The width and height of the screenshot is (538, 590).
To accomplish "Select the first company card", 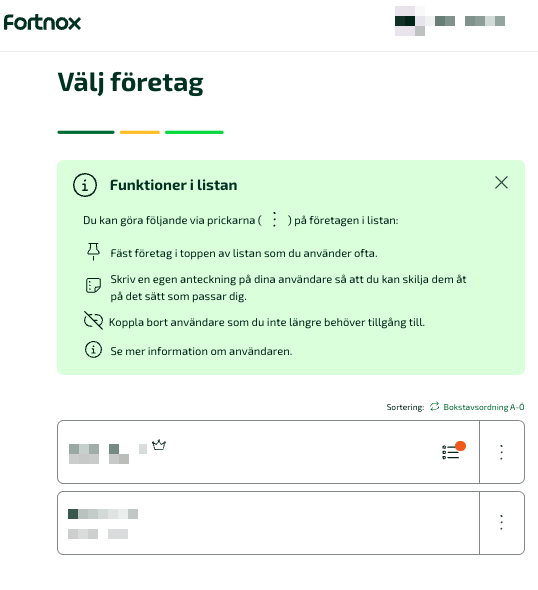I will click(x=268, y=452).
